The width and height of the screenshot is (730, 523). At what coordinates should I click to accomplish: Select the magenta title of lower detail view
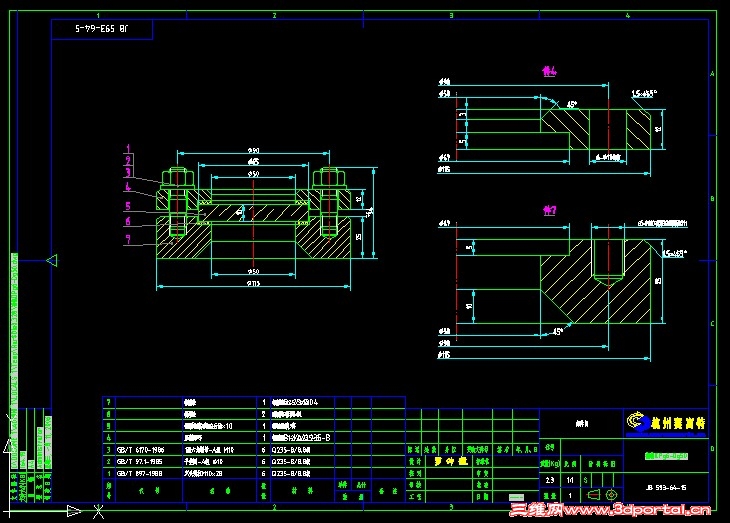(x=549, y=211)
